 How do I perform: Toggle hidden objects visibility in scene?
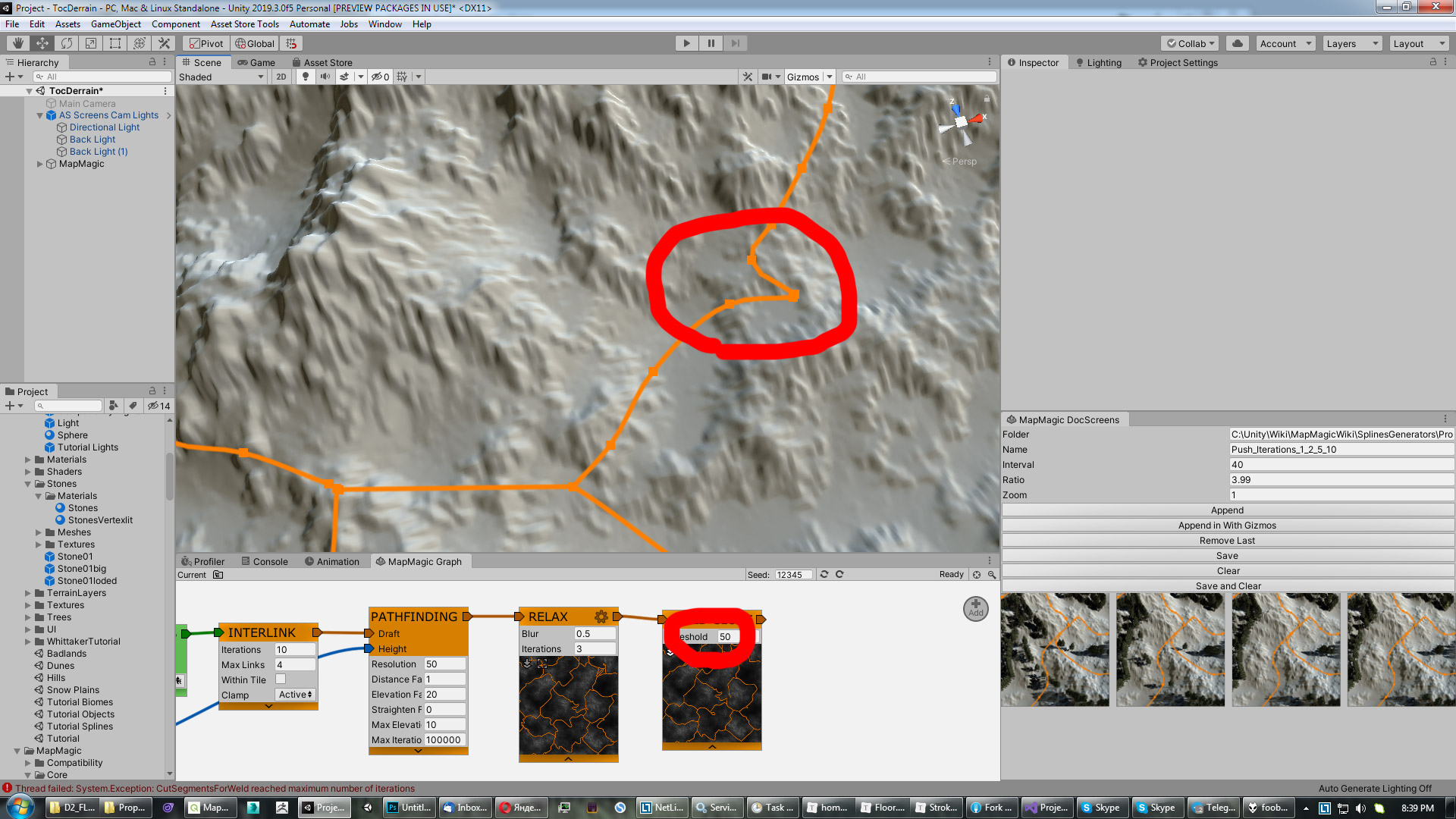pos(381,77)
